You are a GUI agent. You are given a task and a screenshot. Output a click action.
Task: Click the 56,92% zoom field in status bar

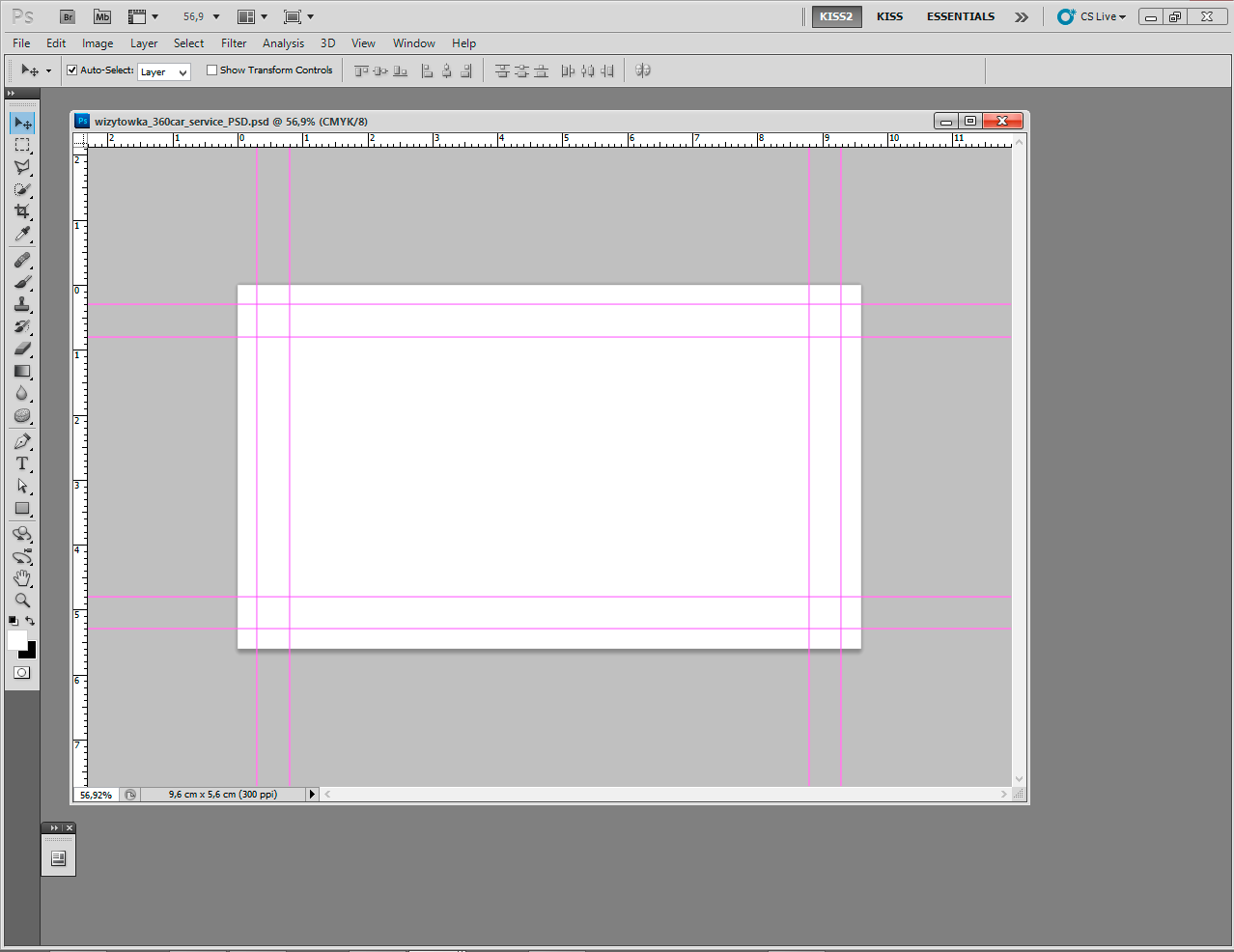[x=96, y=795]
